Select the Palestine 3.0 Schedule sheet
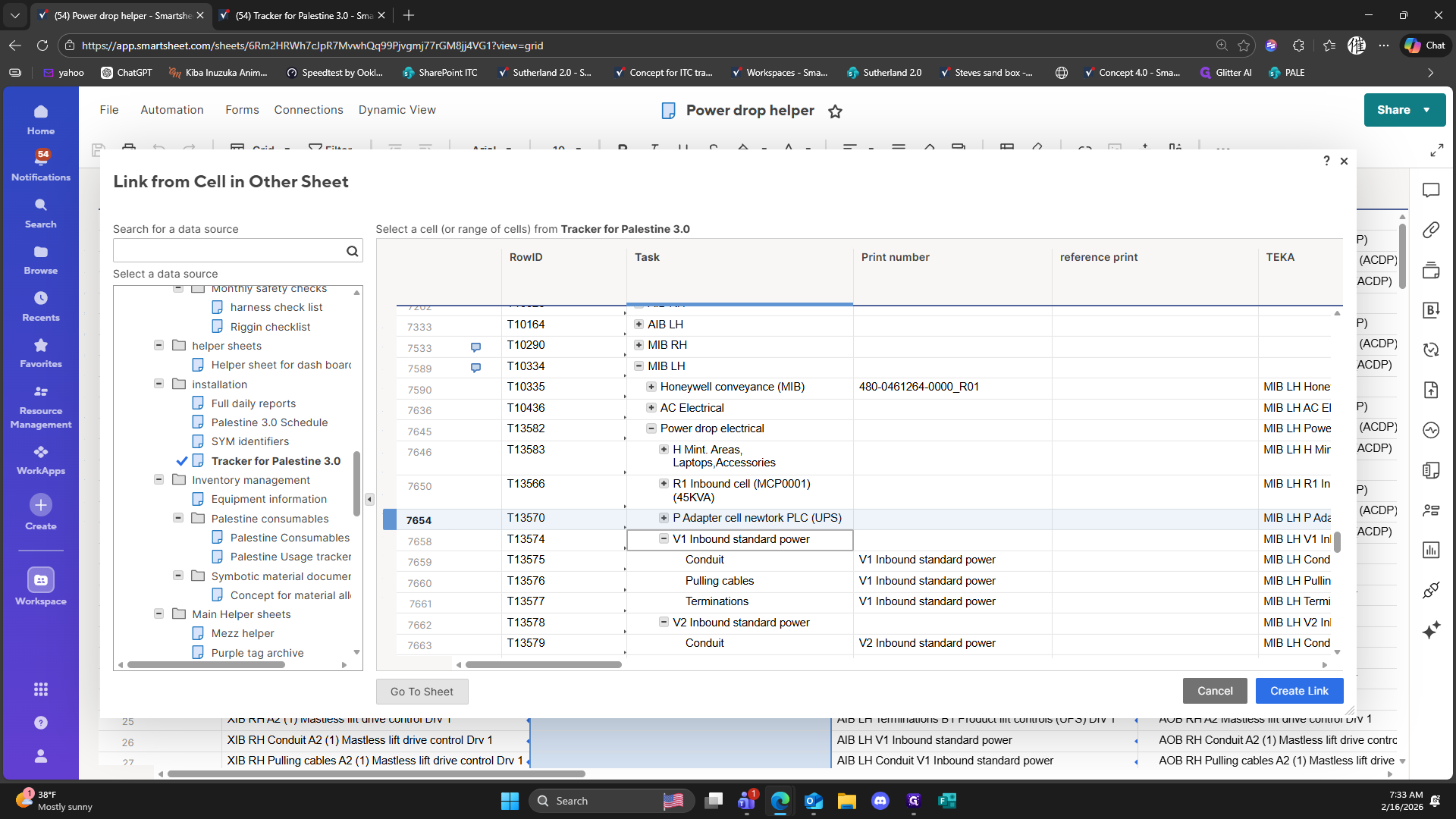 [x=269, y=422]
